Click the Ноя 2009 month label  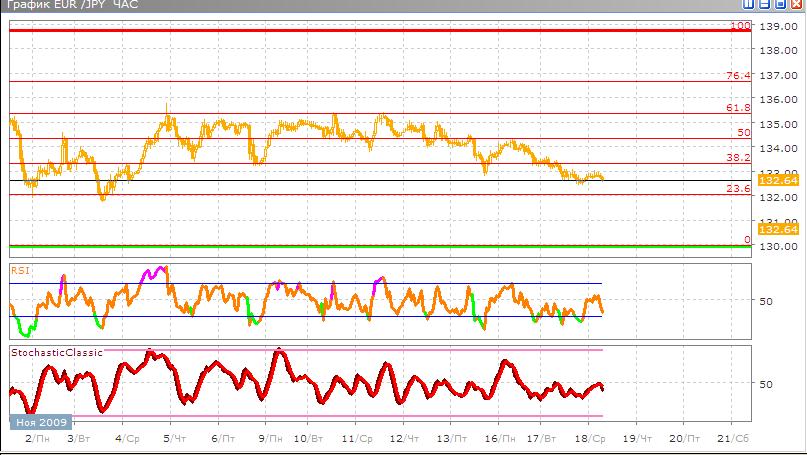pos(42,423)
